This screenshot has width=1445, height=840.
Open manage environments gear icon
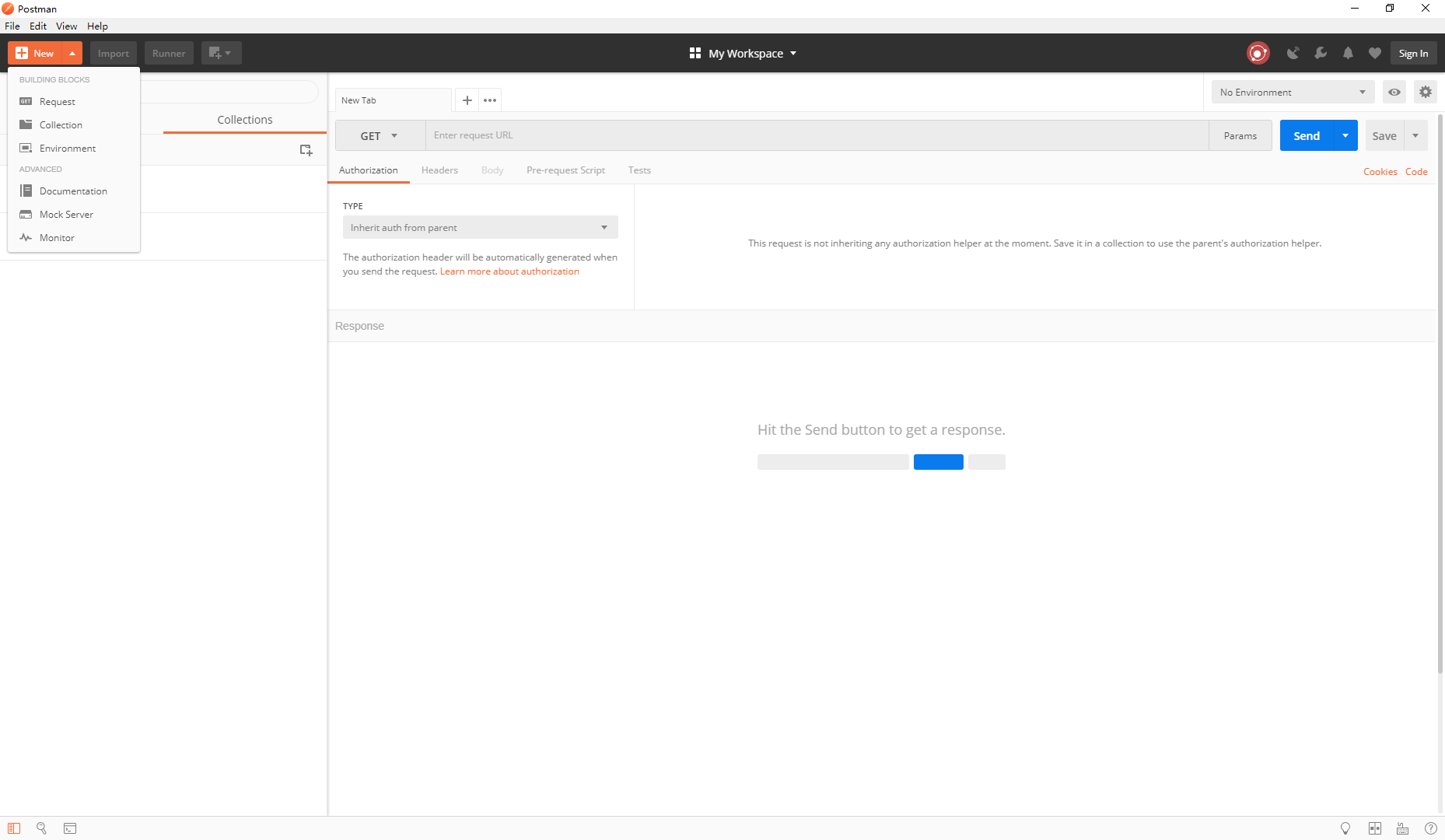(1426, 92)
